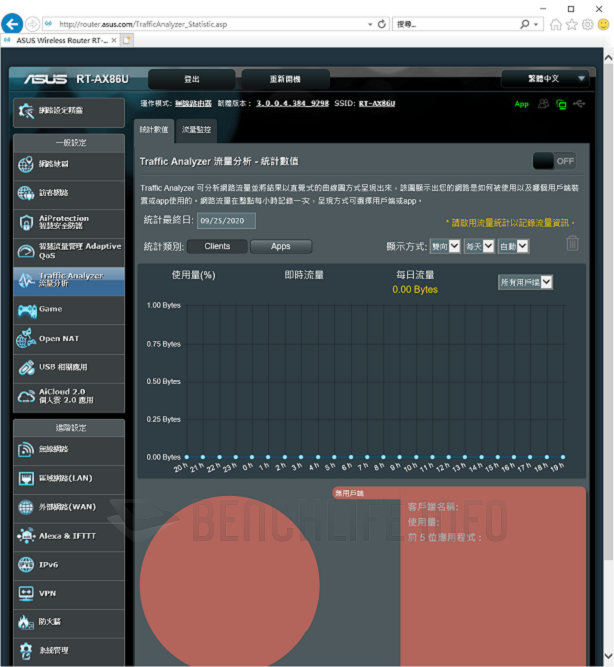Screen dimensions: 614x667
Task: Open system administration gear icon
Action: (x=26, y=650)
